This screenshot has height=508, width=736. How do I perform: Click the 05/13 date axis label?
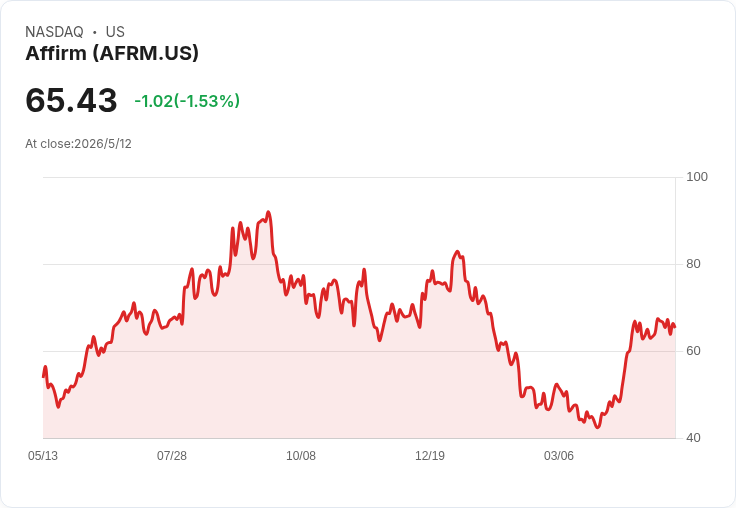click(43, 455)
